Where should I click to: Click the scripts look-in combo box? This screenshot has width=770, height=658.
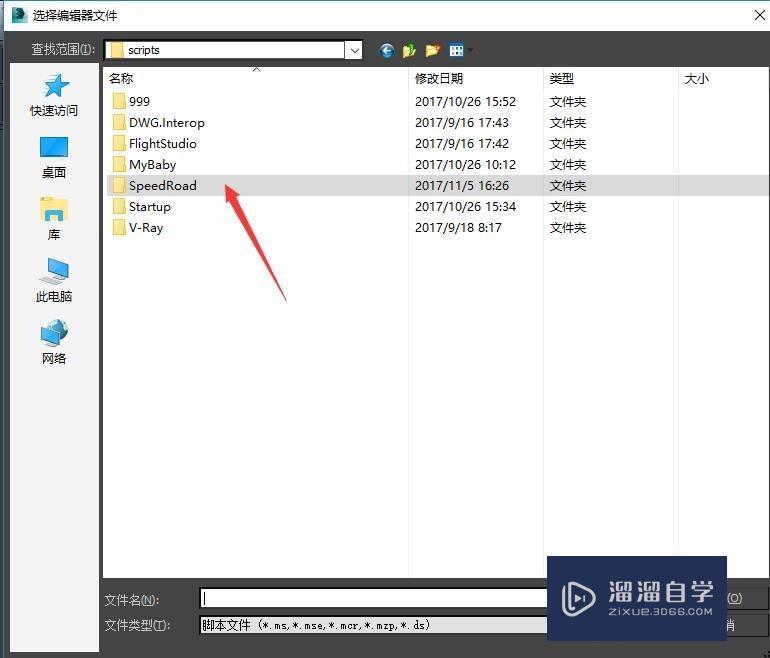pos(233,50)
